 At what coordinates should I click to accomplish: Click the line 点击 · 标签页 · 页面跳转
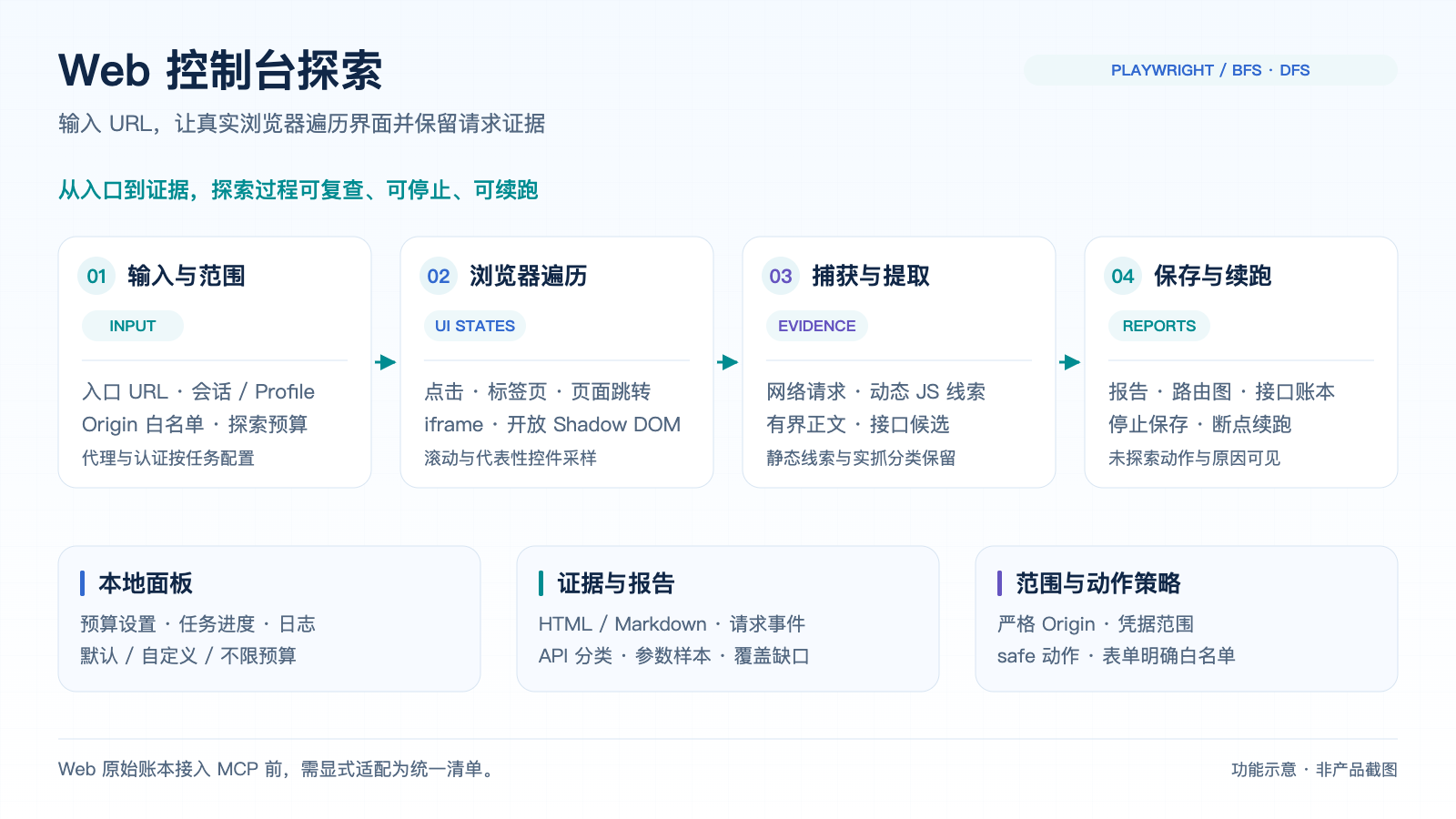pos(538,391)
